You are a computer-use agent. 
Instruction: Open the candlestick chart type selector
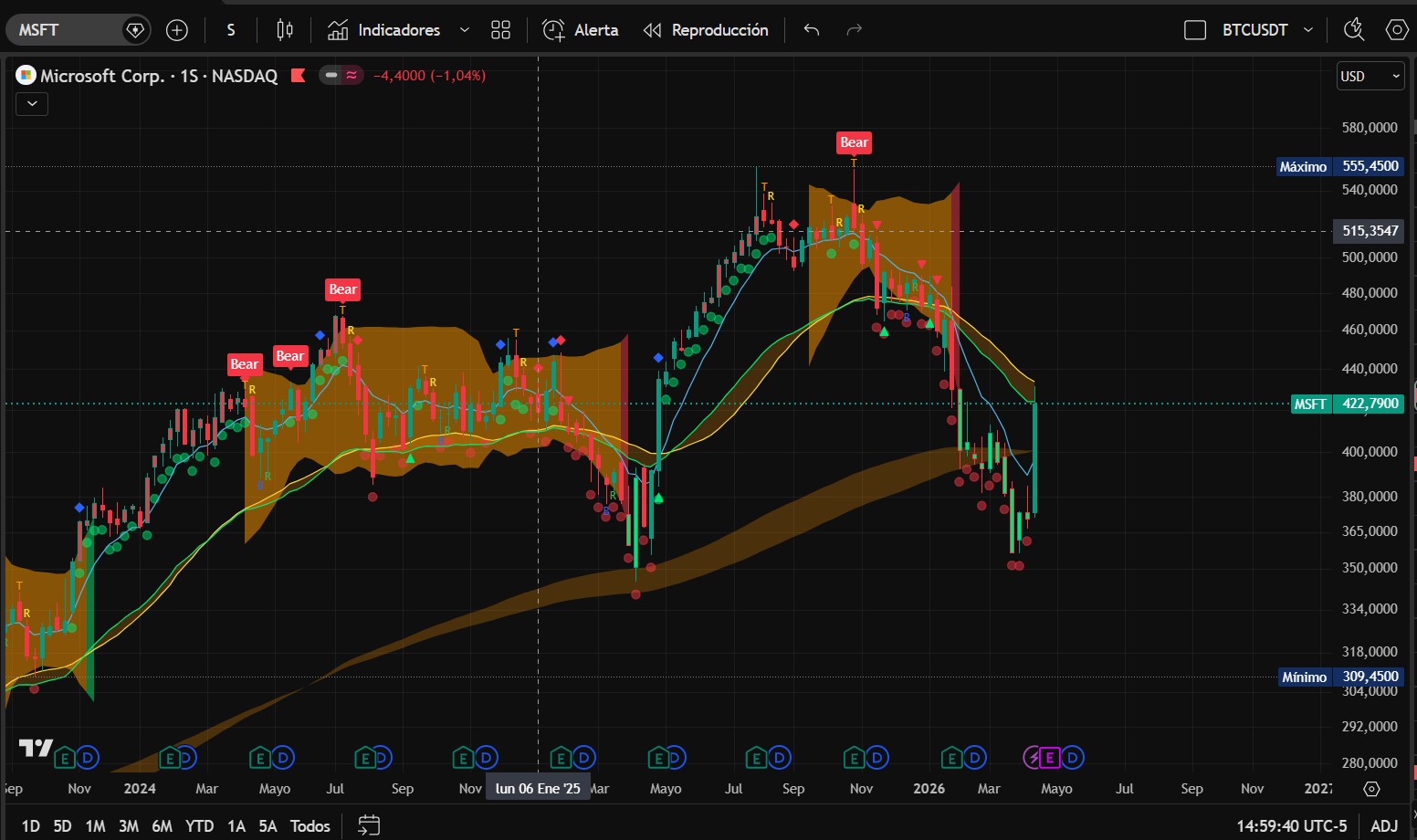point(285,30)
